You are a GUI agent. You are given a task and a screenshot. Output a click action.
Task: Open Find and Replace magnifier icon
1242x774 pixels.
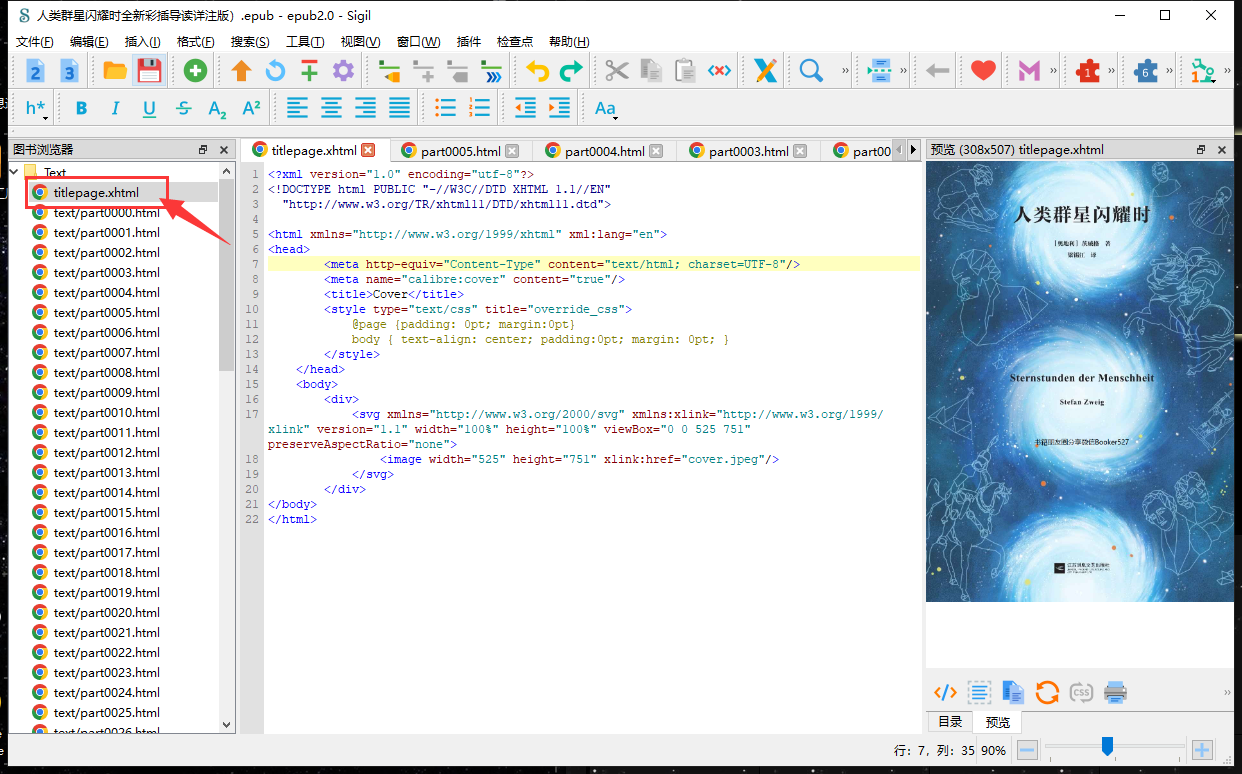811,71
